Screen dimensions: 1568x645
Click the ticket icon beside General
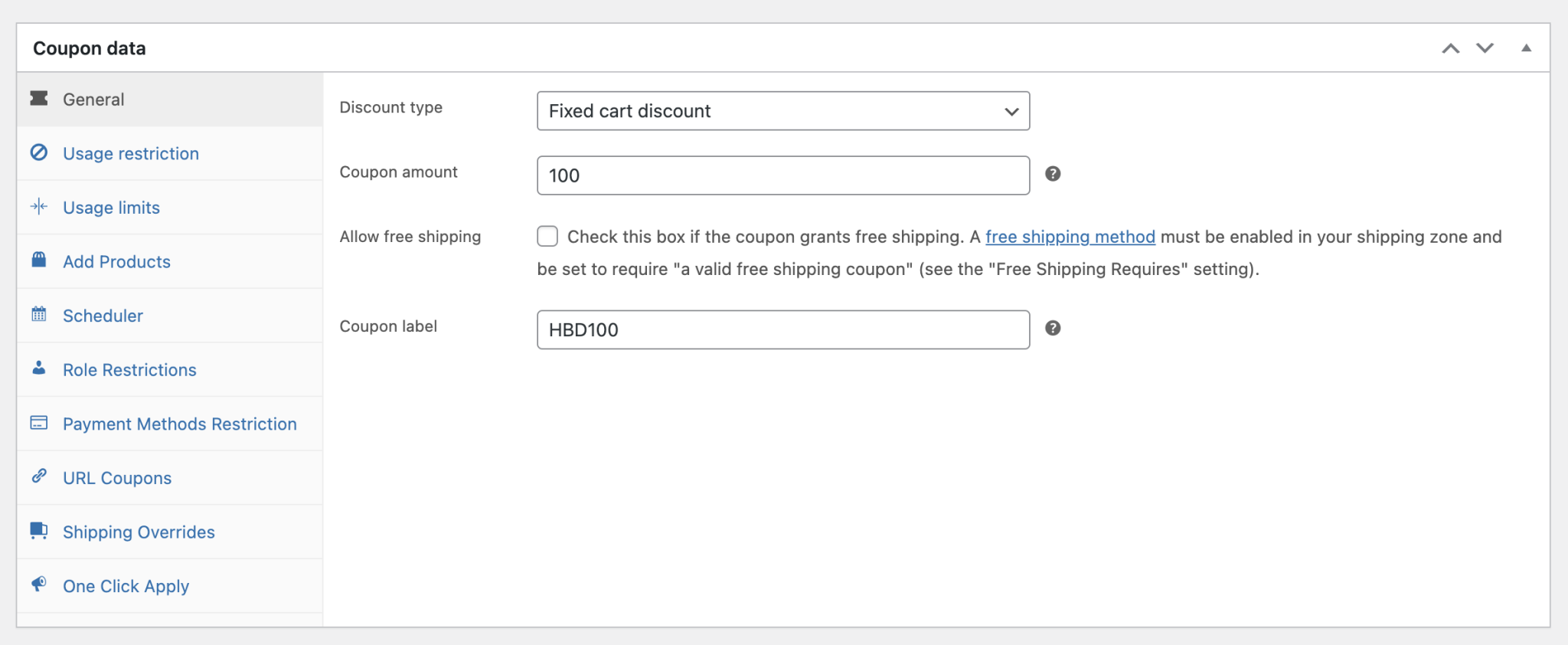(x=39, y=99)
